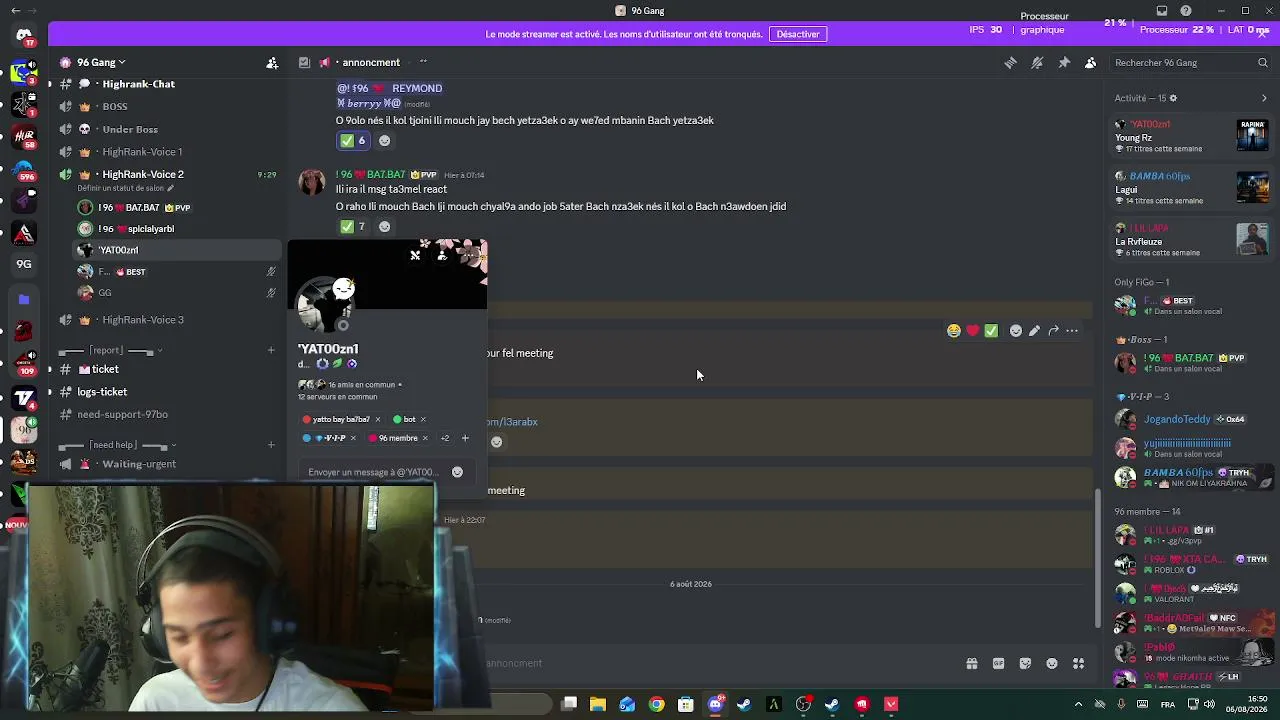Collapse the need help category
The image size is (1280, 720).
pos(118,445)
